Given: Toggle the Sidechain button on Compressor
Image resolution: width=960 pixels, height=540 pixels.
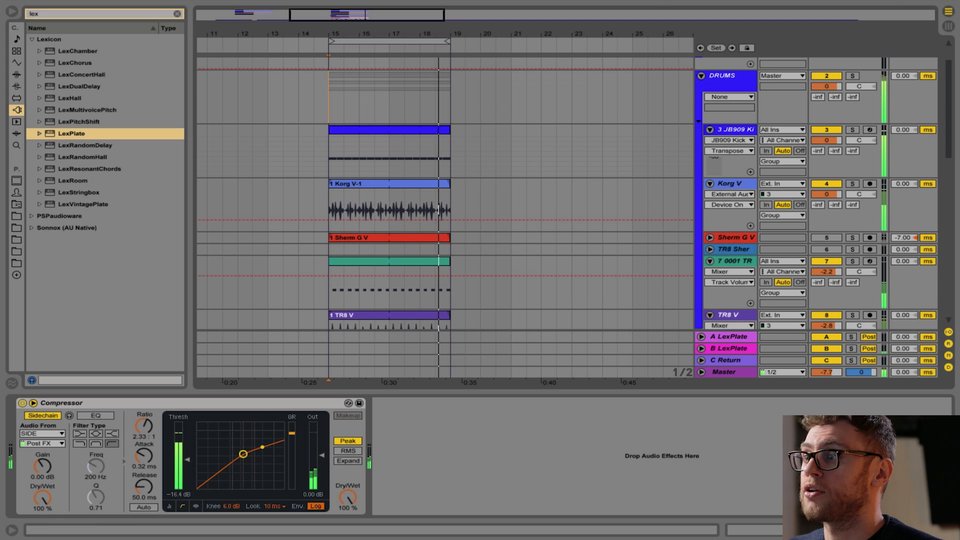Looking at the screenshot, I should (x=43, y=416).
